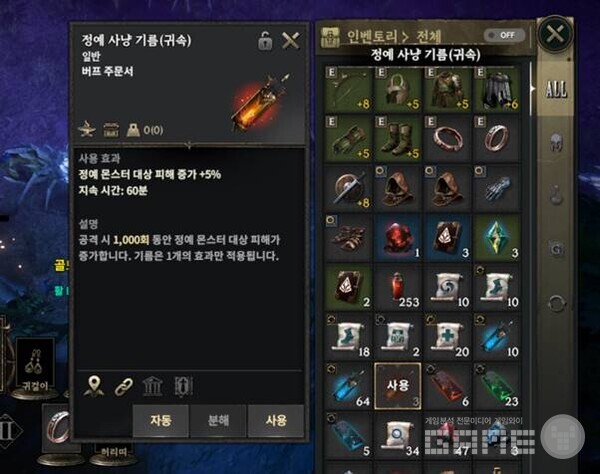Click the 분해 dismantle button
The height and width of the screenshot is (474, 600).
point(218,420)
